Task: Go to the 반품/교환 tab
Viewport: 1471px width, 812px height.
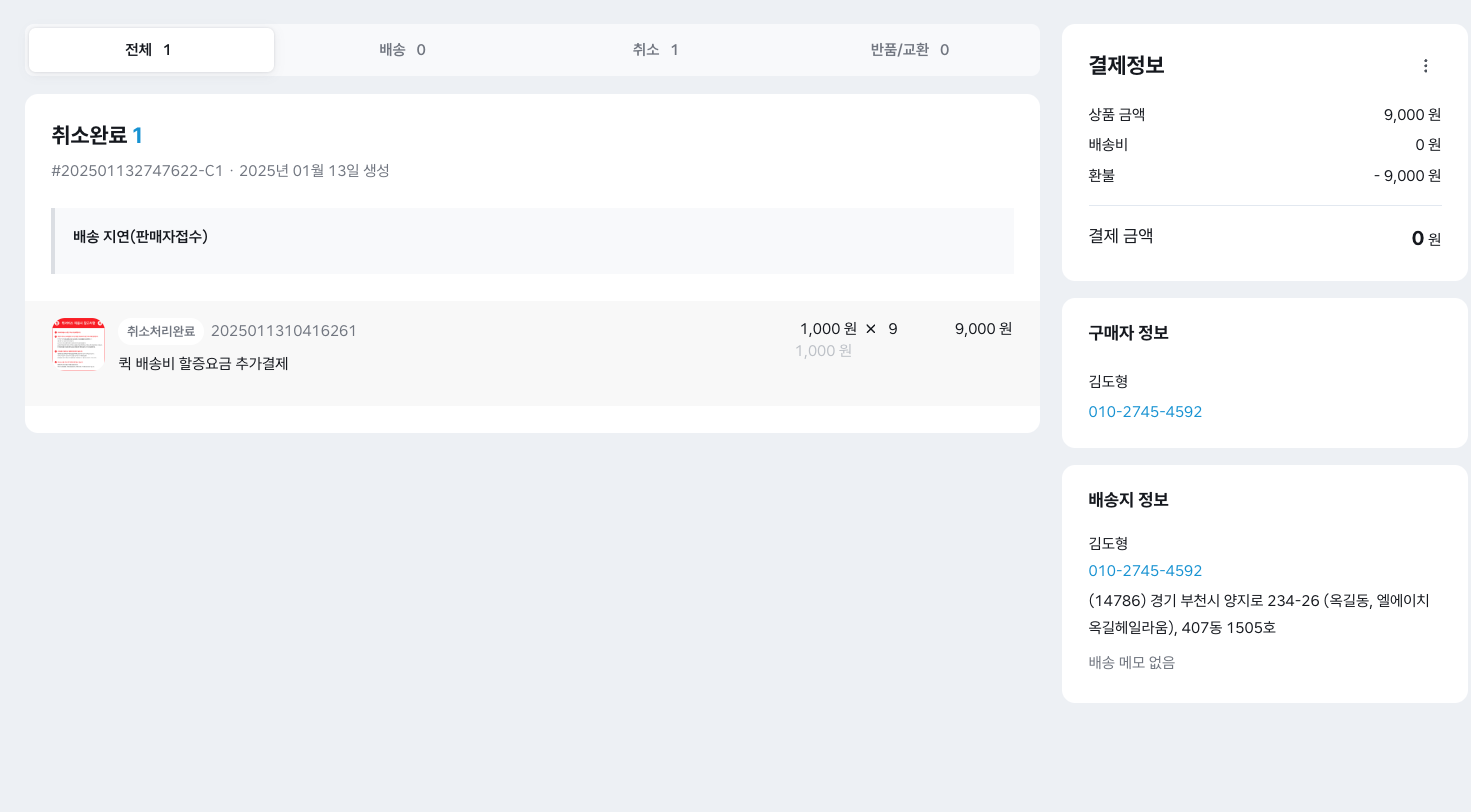Action: 910,50
